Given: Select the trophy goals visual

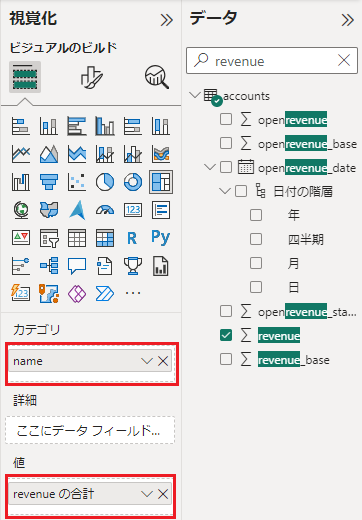Looking at the screenshot, I should [133, 266].
